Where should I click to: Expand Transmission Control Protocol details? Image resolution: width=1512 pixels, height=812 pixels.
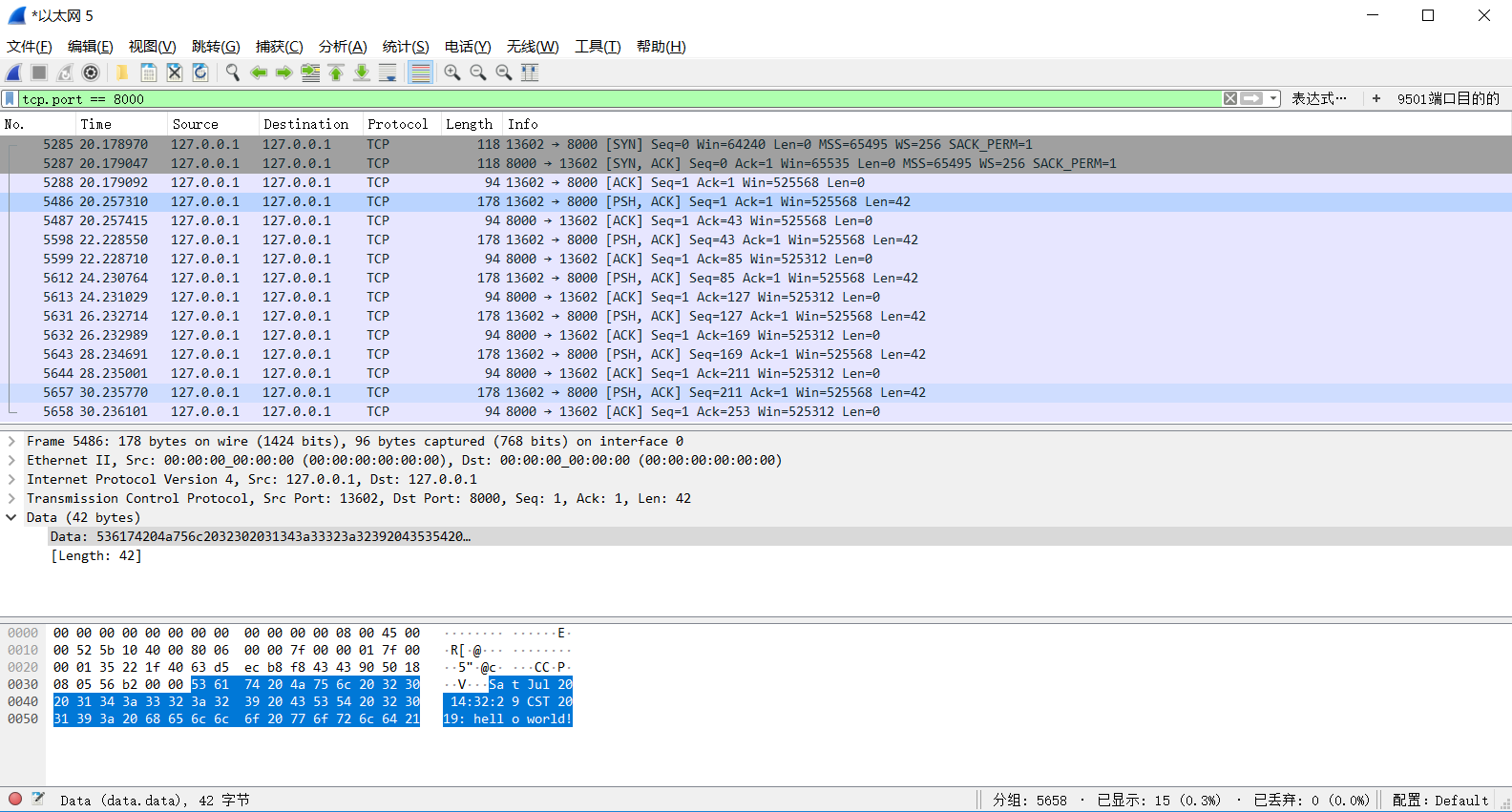(x=11, y=498)
